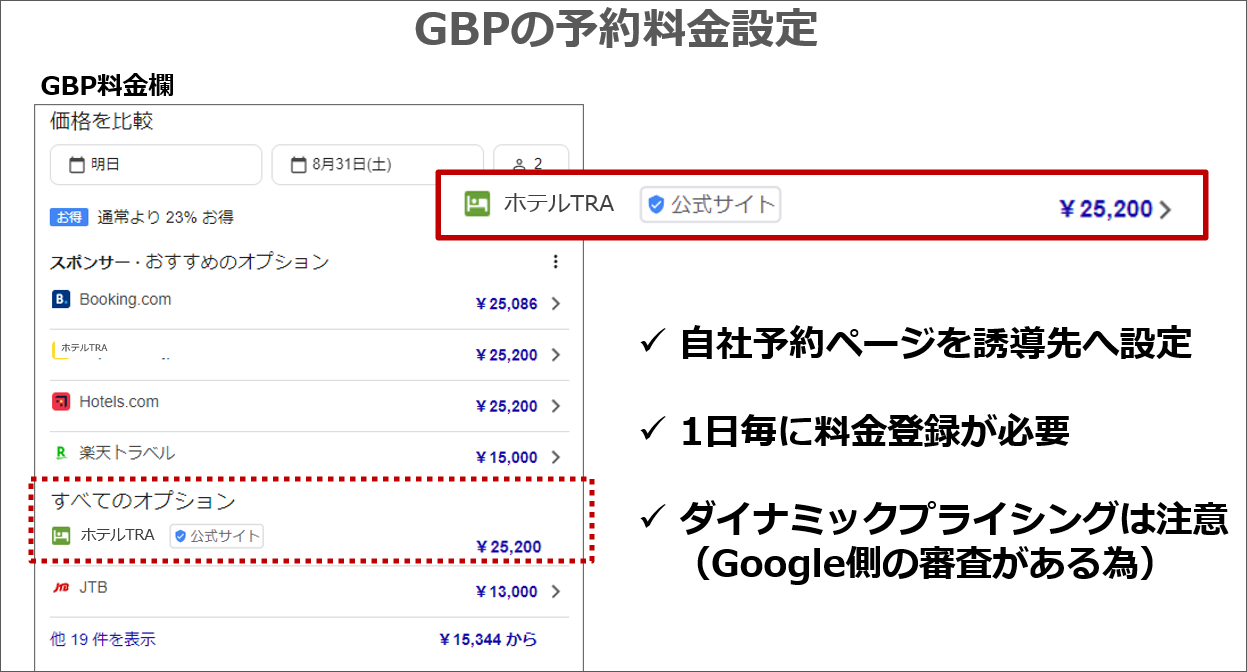Screen dimensions: 1247x672
Task: Click ホテルTRA name in the enlarged callout
Action: pyautogui.click(x=558, y=204)
